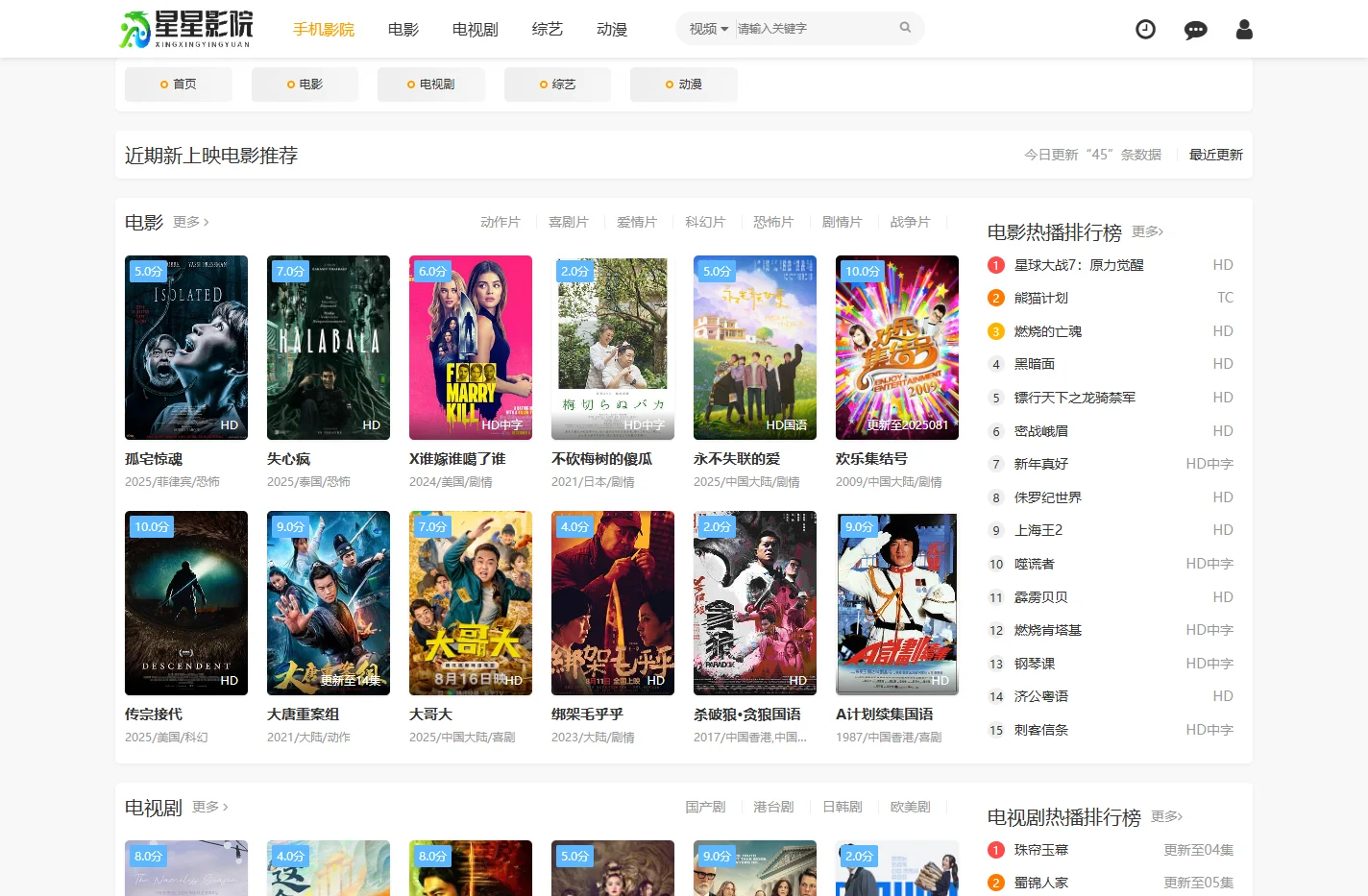Filter movies by 剧情片
This screenshot has height=896, width=1368.
pos(842,222)
